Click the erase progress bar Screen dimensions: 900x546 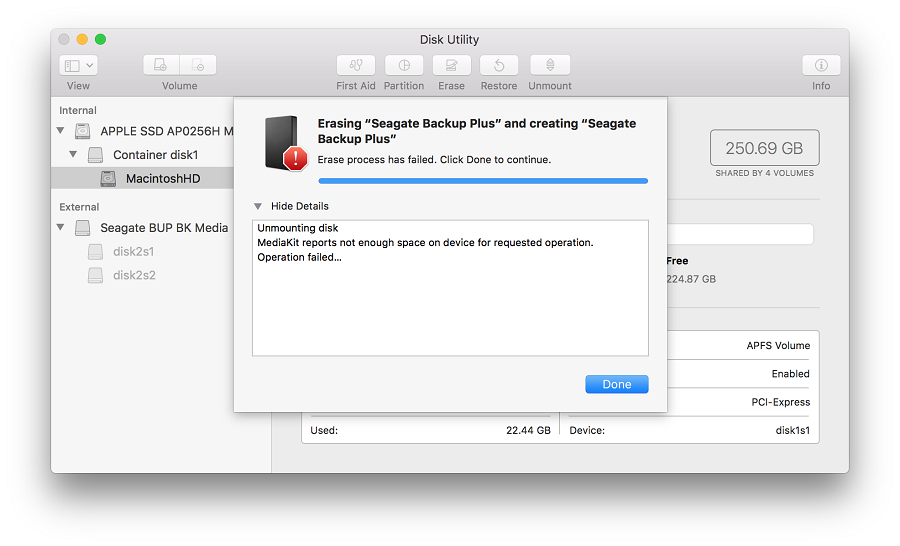coord(483,181)
